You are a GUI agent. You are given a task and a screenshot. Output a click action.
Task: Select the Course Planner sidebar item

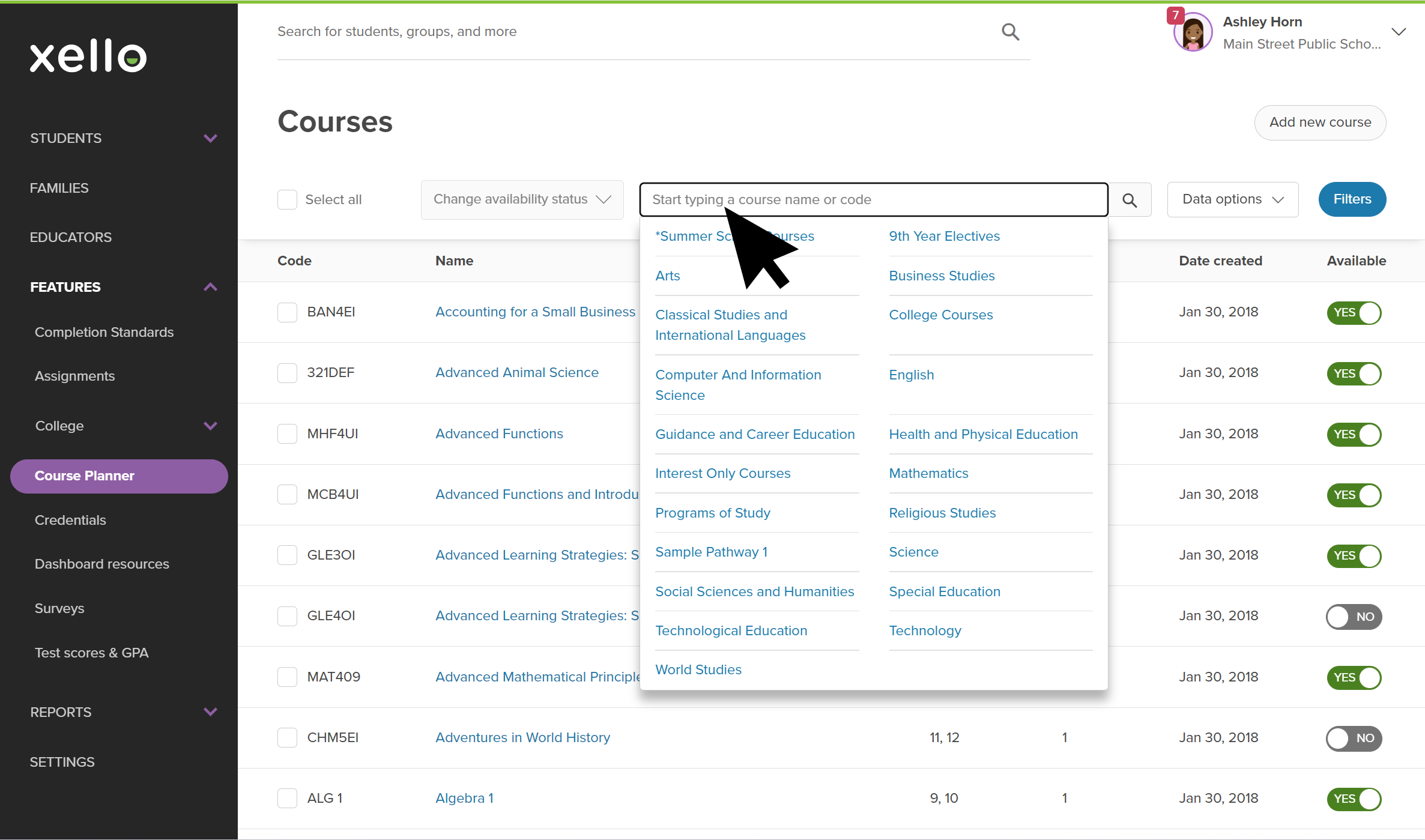(x=84, y=476)
